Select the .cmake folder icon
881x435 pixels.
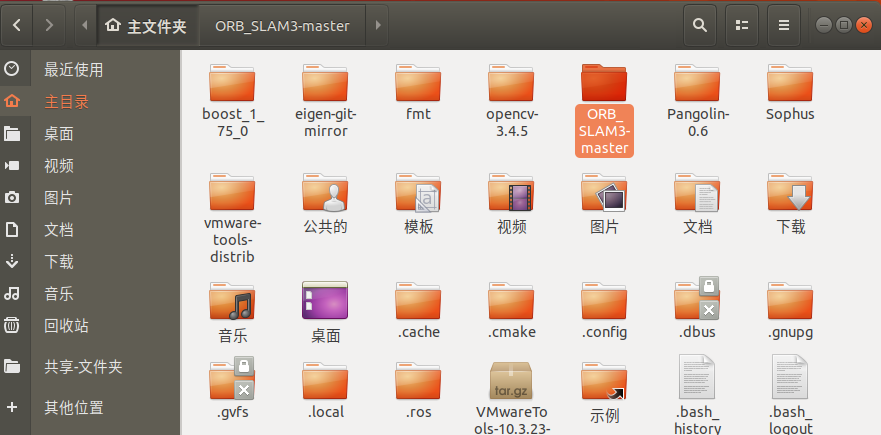point(511,301)
